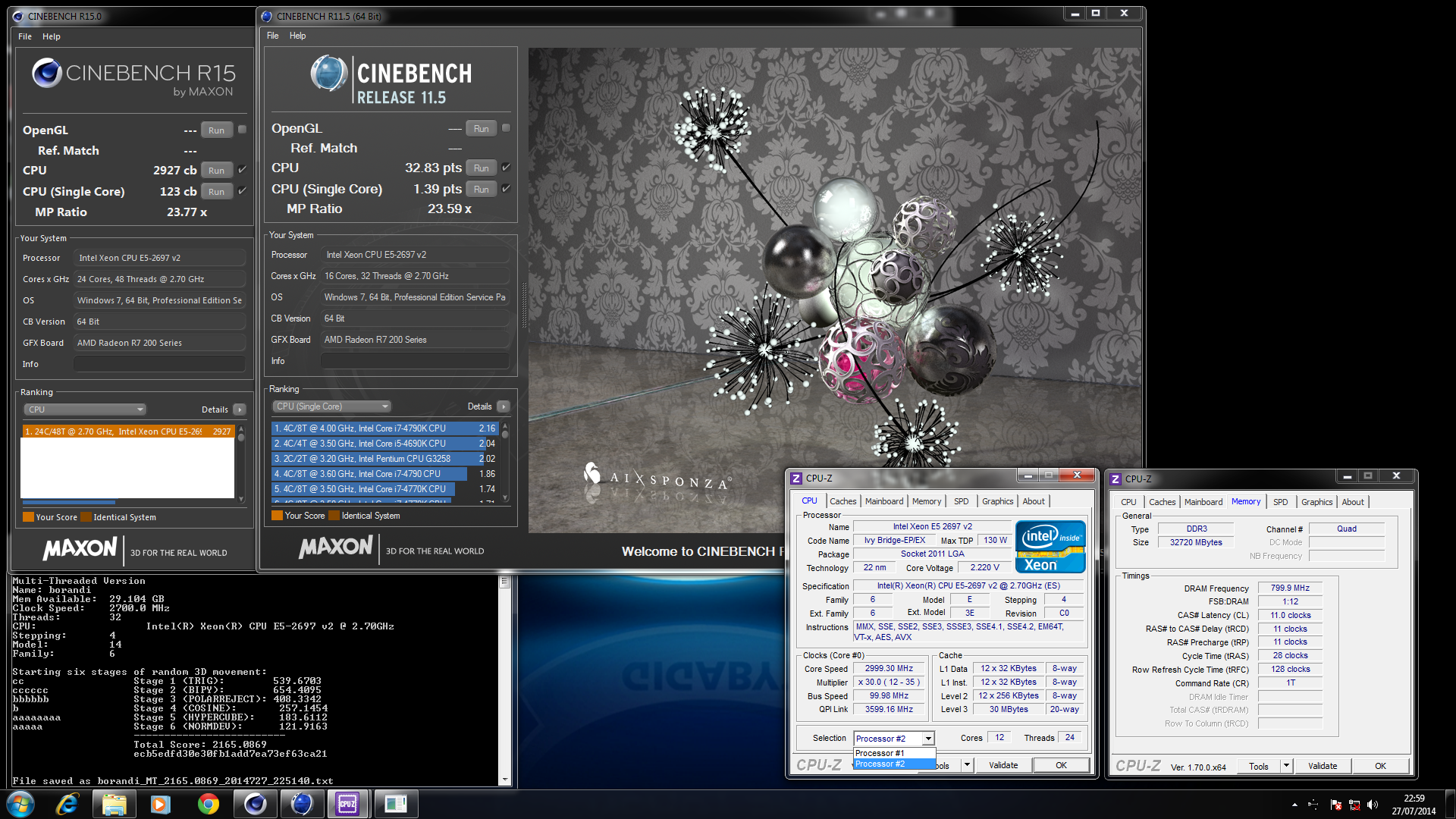The width and height of the screenshot is (1456, 819).
Task: Run CPU test in Cinebench R15
Action: (x=216, y=171)
